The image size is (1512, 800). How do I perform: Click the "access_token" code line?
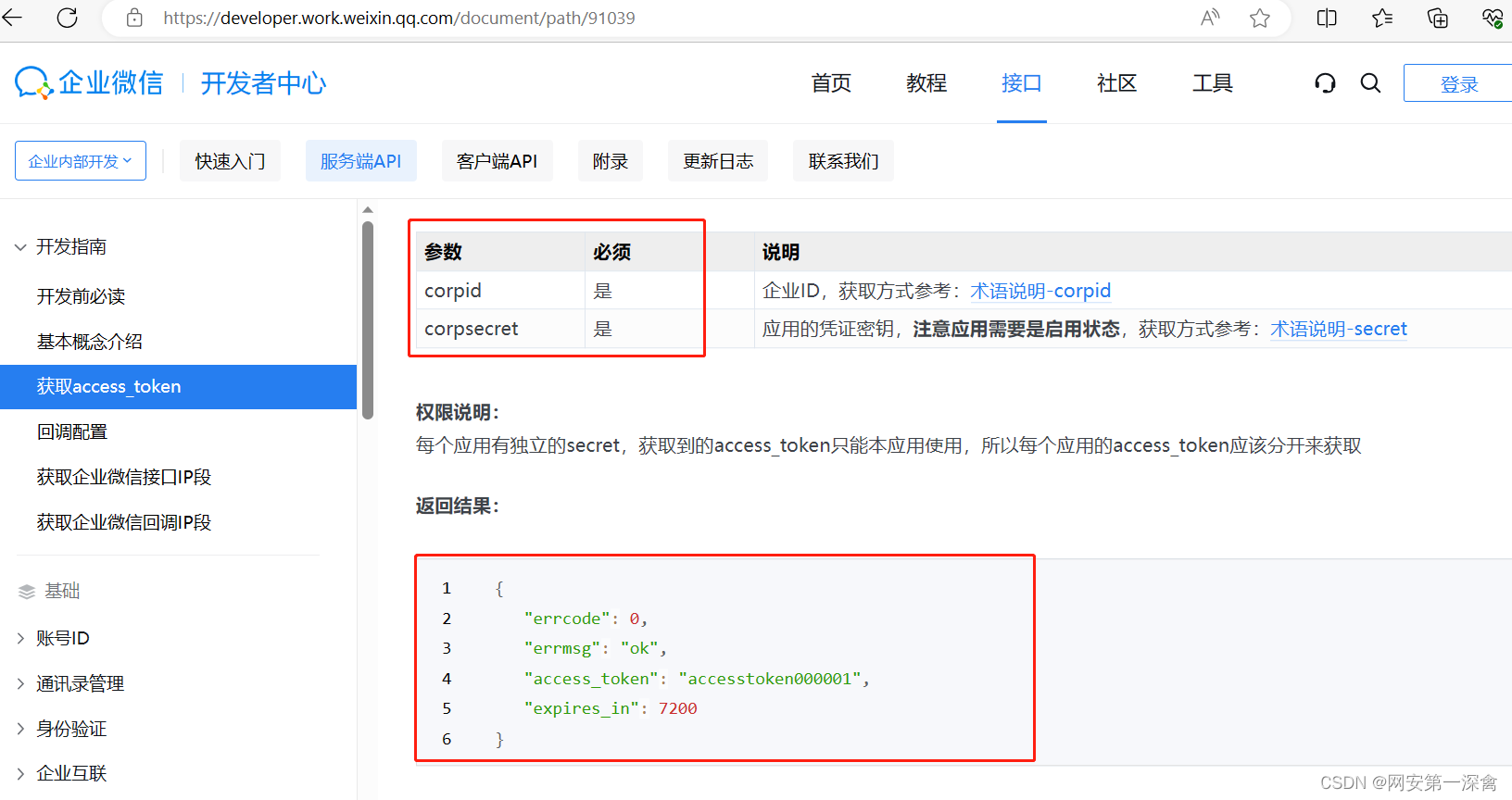[x=697, y=679]
